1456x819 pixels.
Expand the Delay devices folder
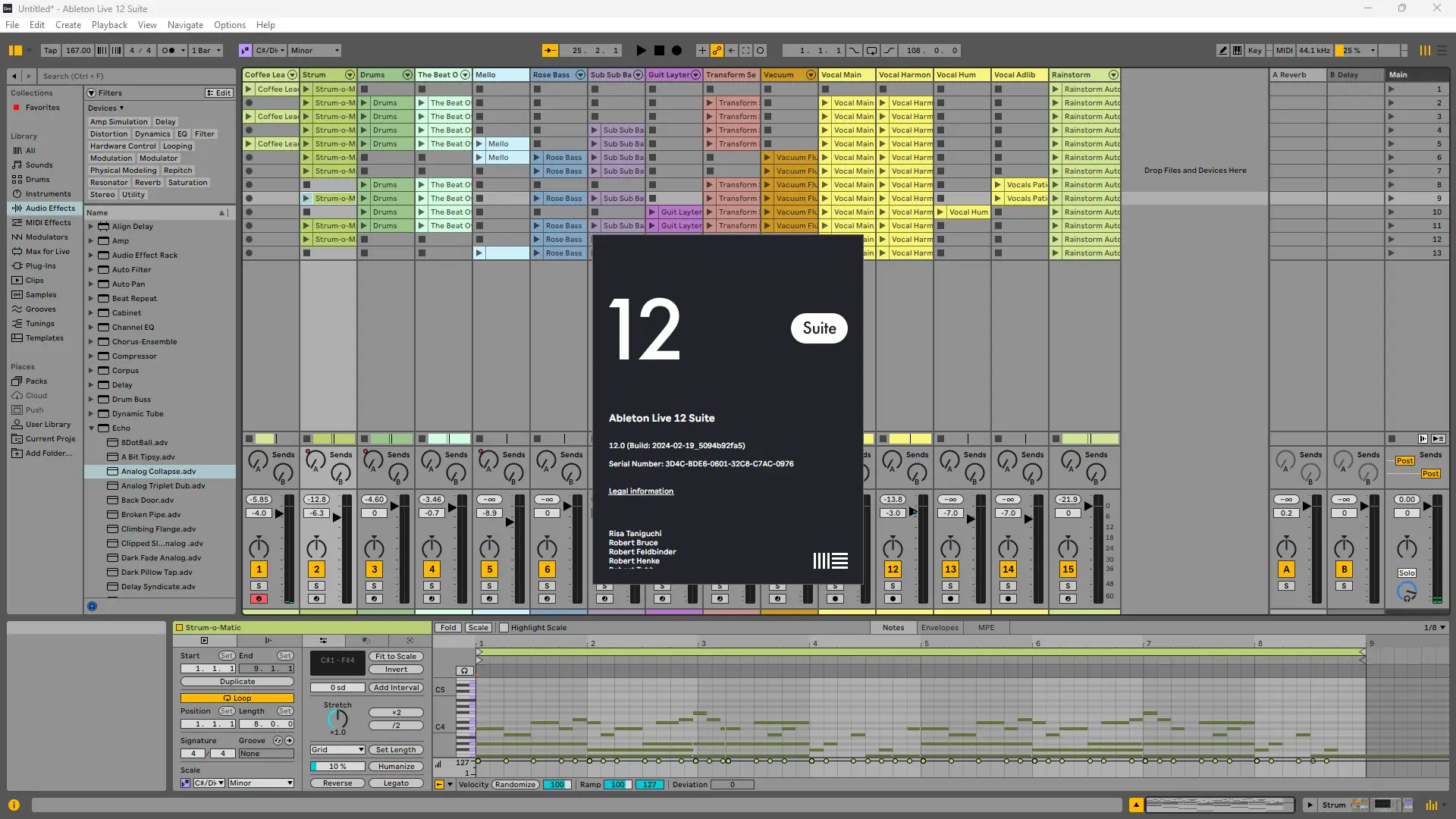point(91,385)
